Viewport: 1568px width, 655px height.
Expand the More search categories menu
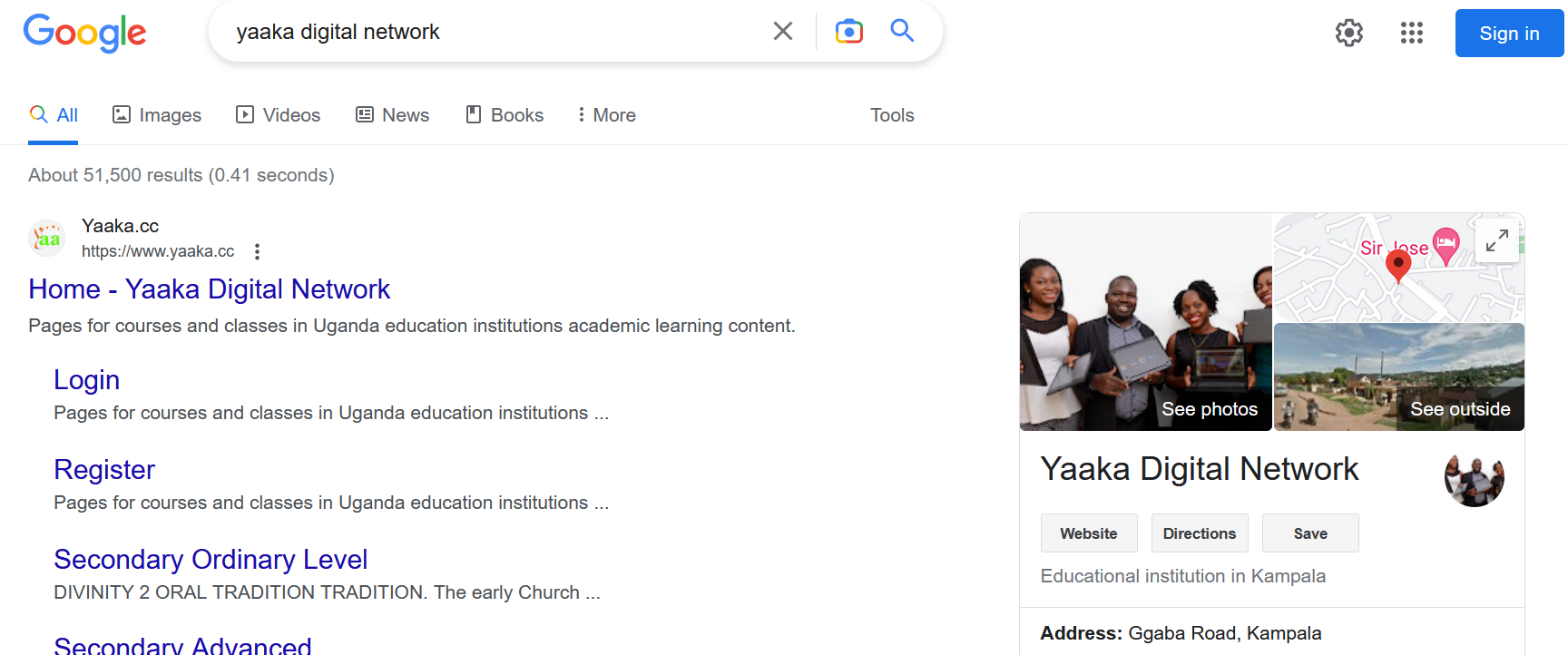click(604, 115)
